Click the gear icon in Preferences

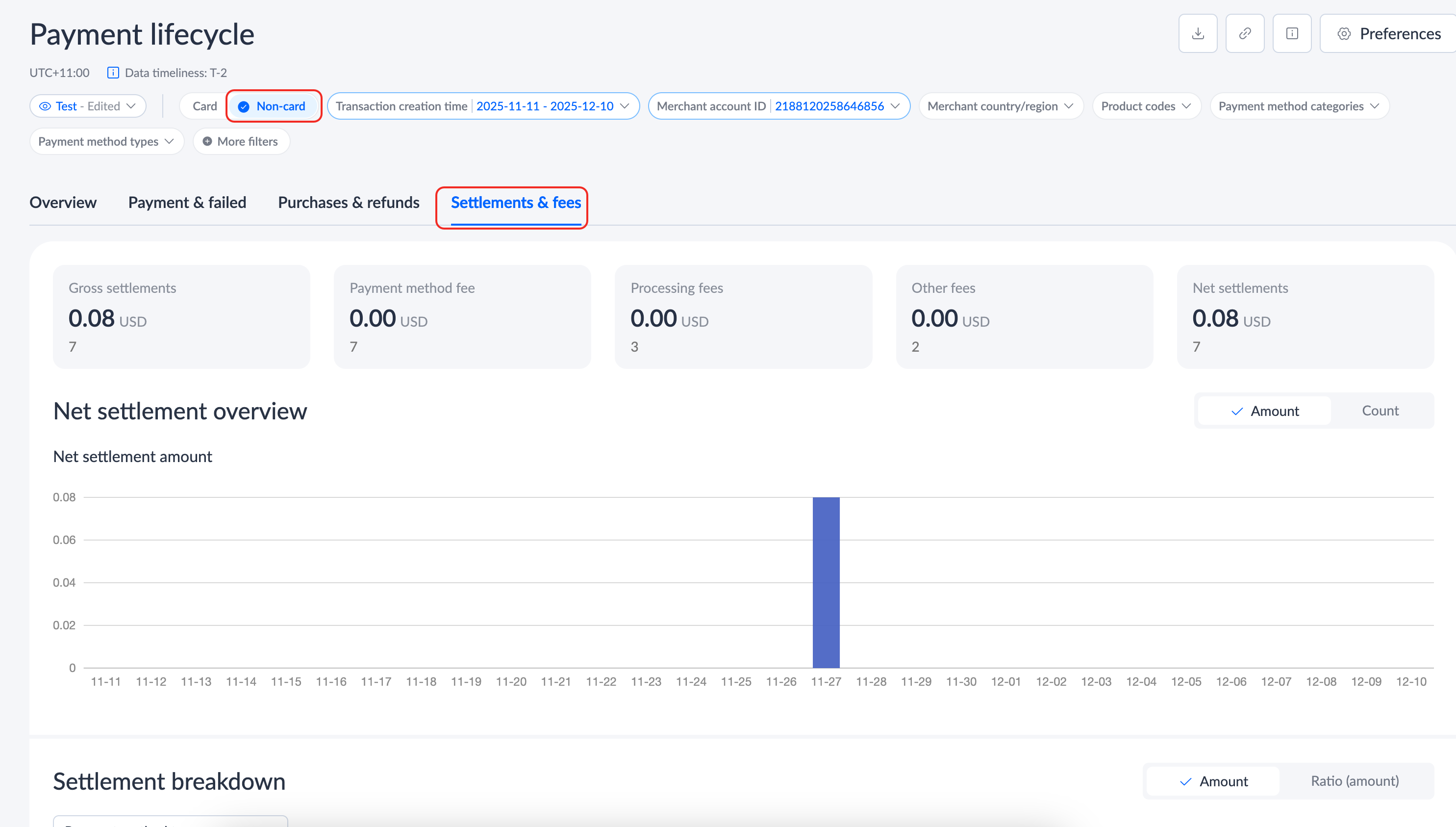click(x=1344, y=33)
